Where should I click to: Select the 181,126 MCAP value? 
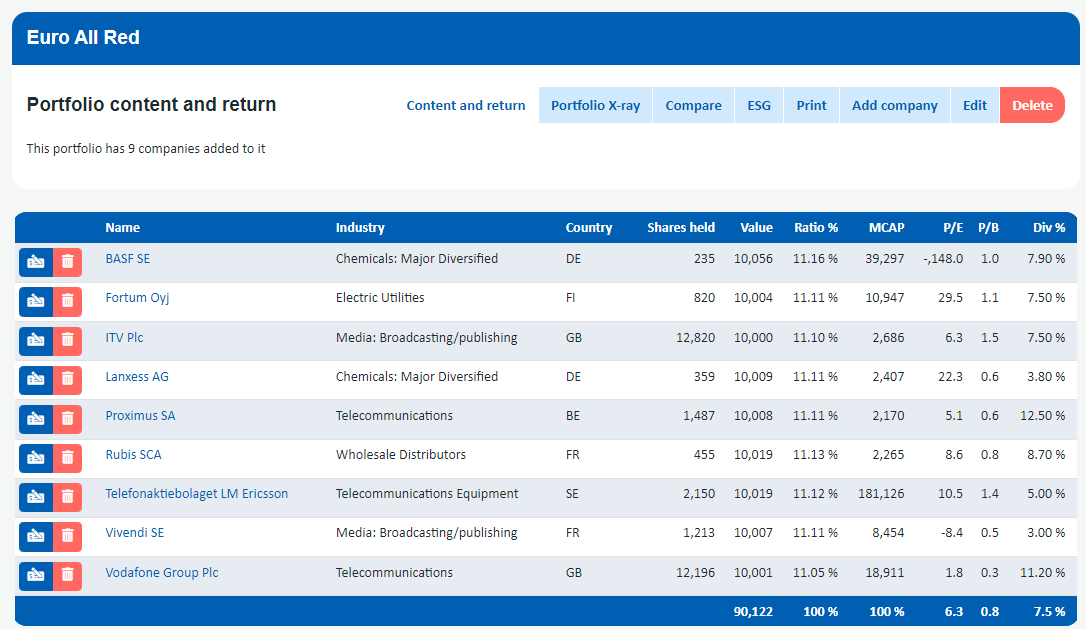[x=881, y=494]
